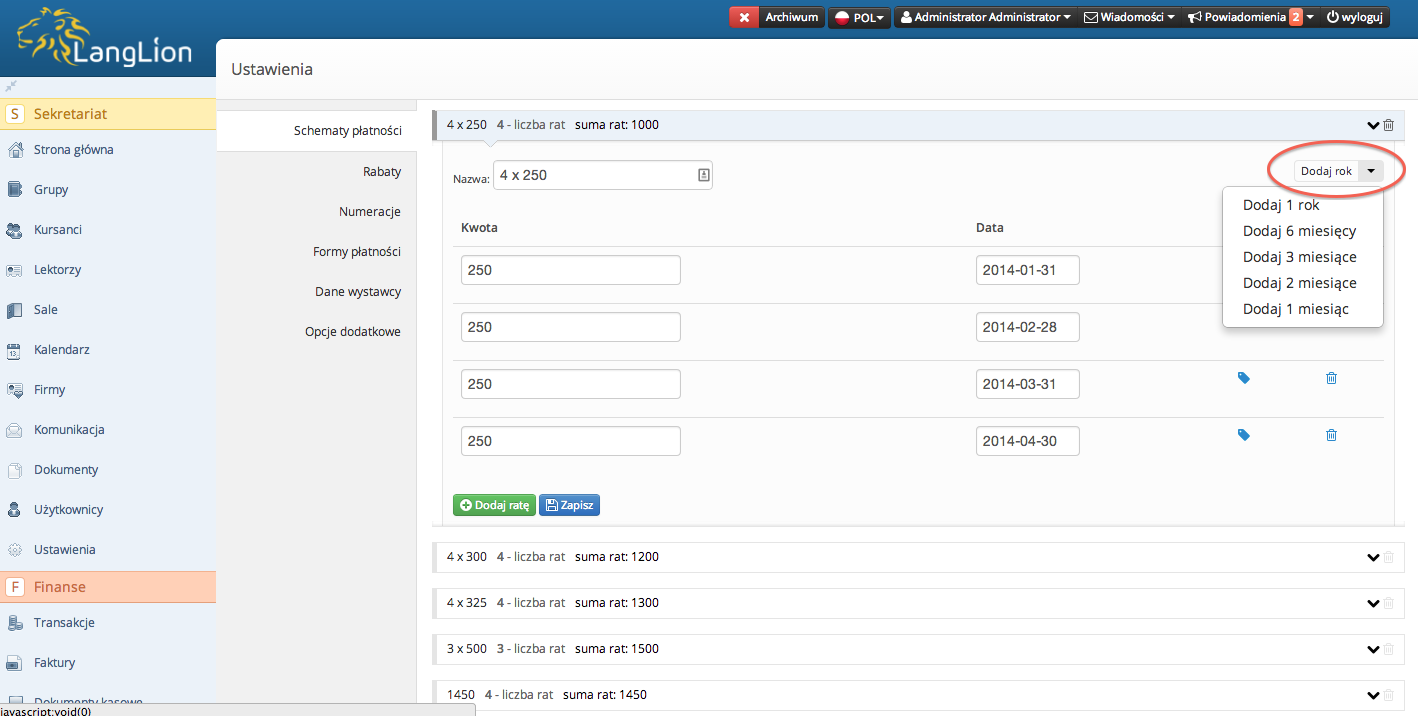Open Faktury in the Finanse section
This screenshot has width=1418, height=716.
54,662
